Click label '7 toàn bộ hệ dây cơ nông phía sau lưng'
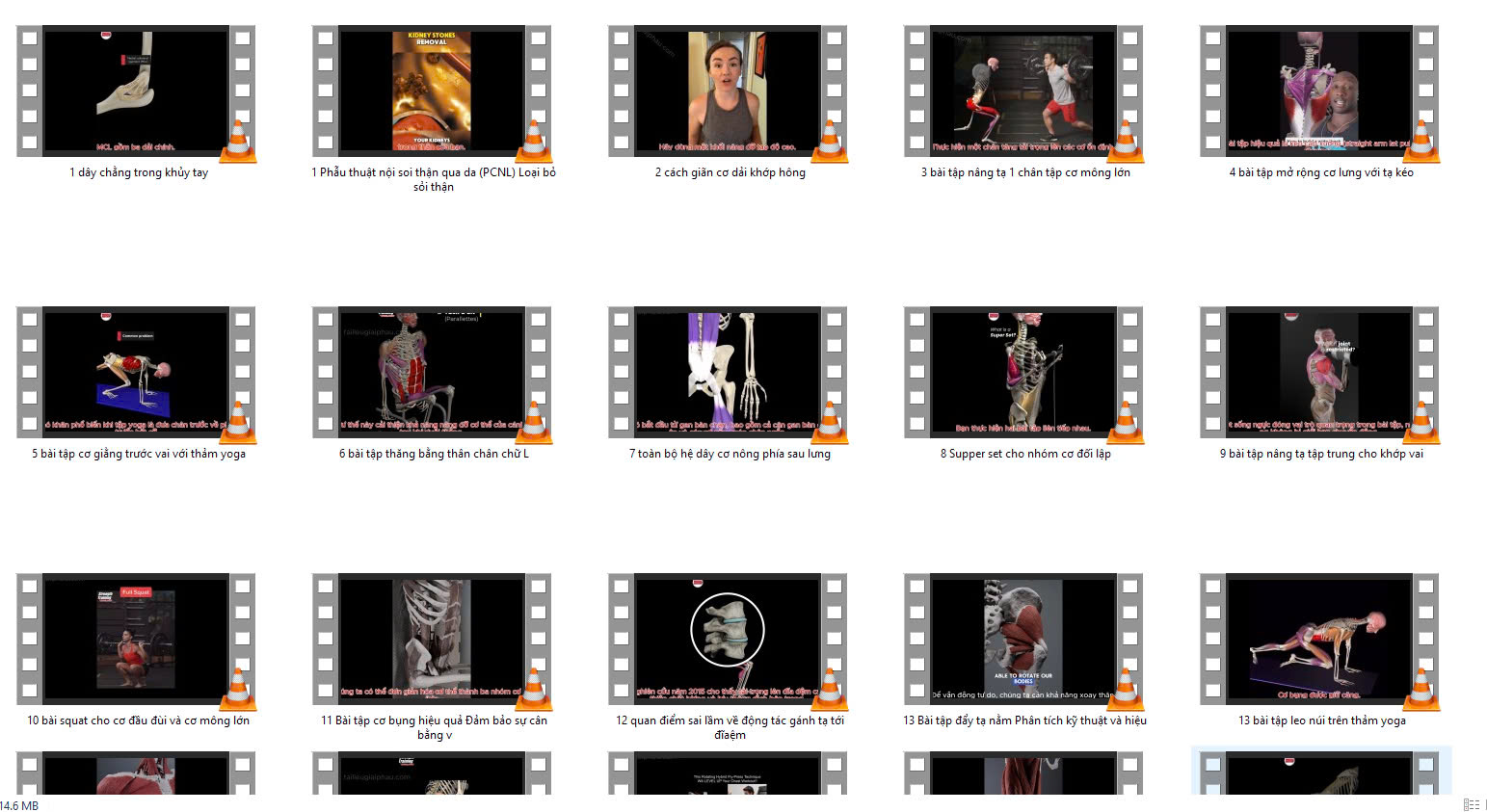The height and width of the screenshot is (812, 1487). point(730,454)
